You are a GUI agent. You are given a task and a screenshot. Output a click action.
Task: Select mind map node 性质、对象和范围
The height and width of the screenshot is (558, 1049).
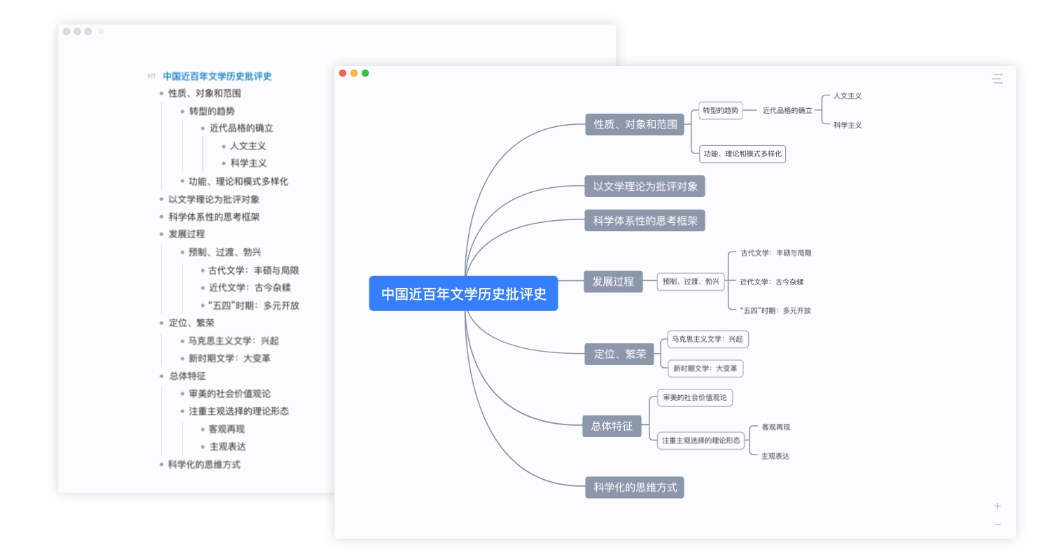point(635,124)
